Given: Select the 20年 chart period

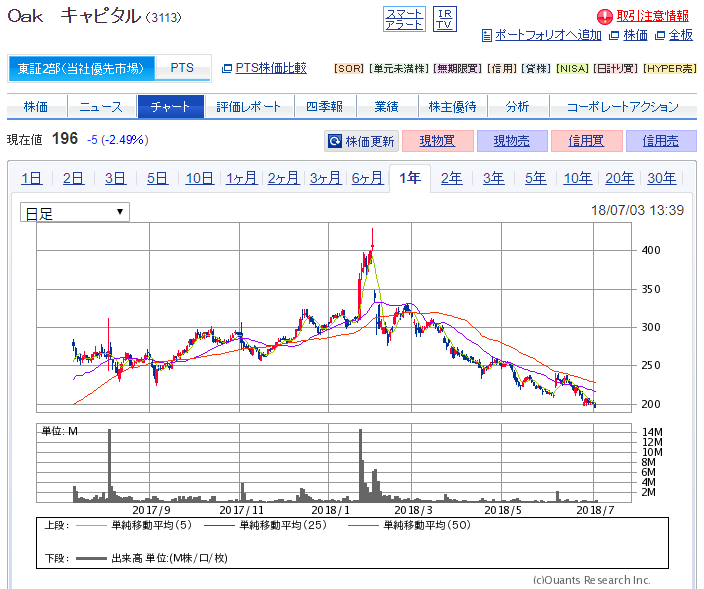Looking at the screenshot, I should (620, 178).
